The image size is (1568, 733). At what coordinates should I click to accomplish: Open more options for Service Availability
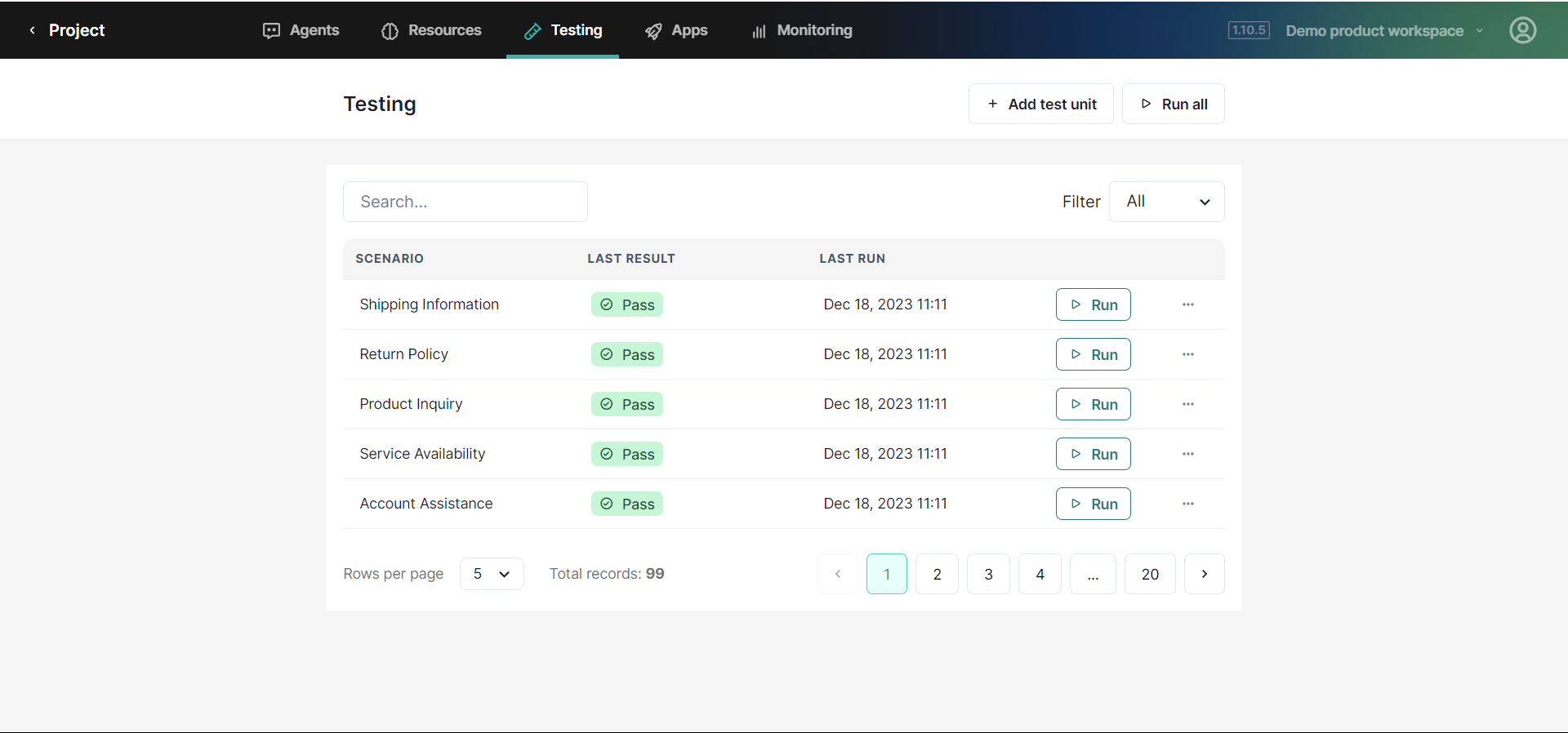[1187, 454]
